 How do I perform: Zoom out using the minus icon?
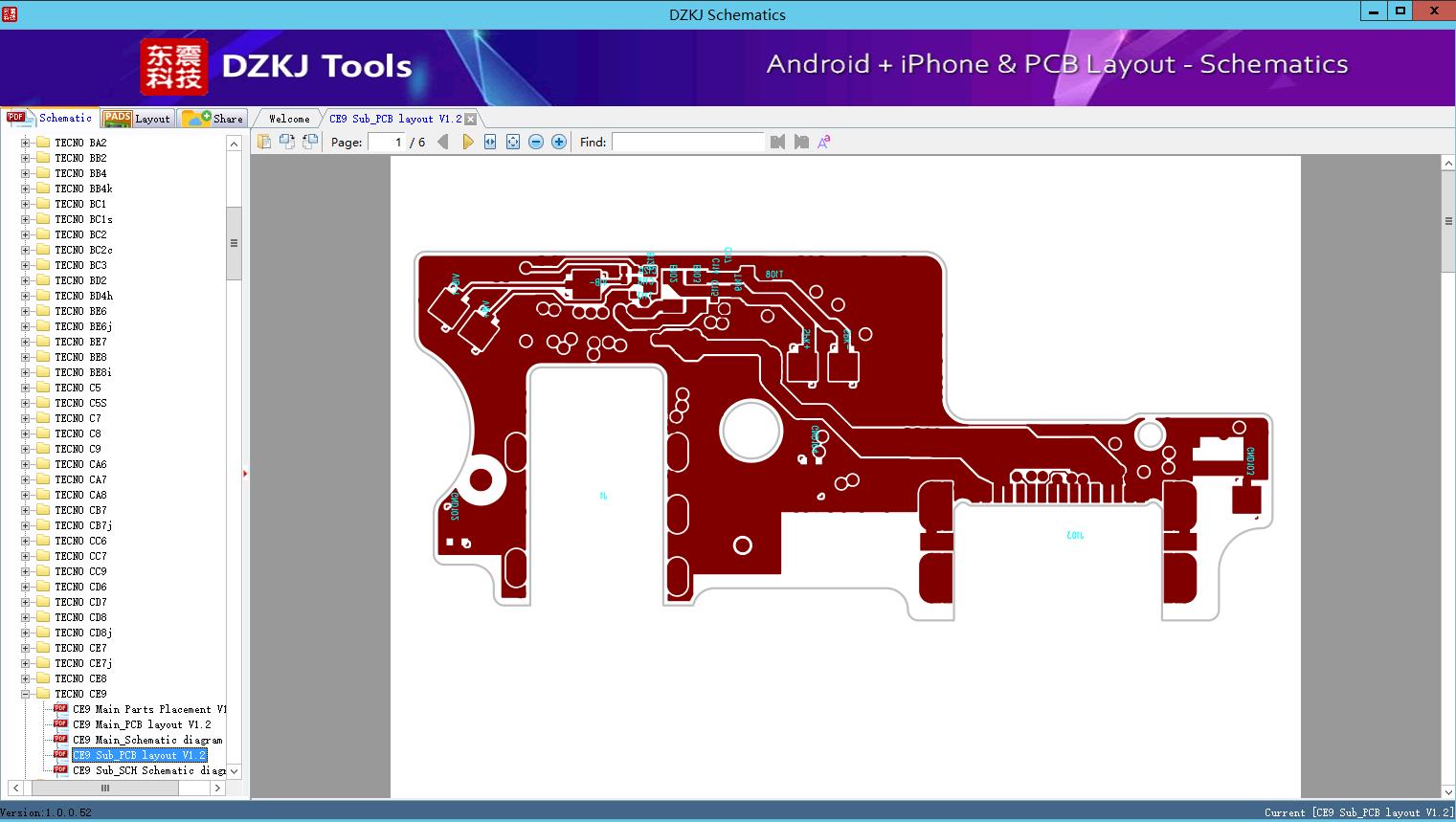(x=535, y=141)
